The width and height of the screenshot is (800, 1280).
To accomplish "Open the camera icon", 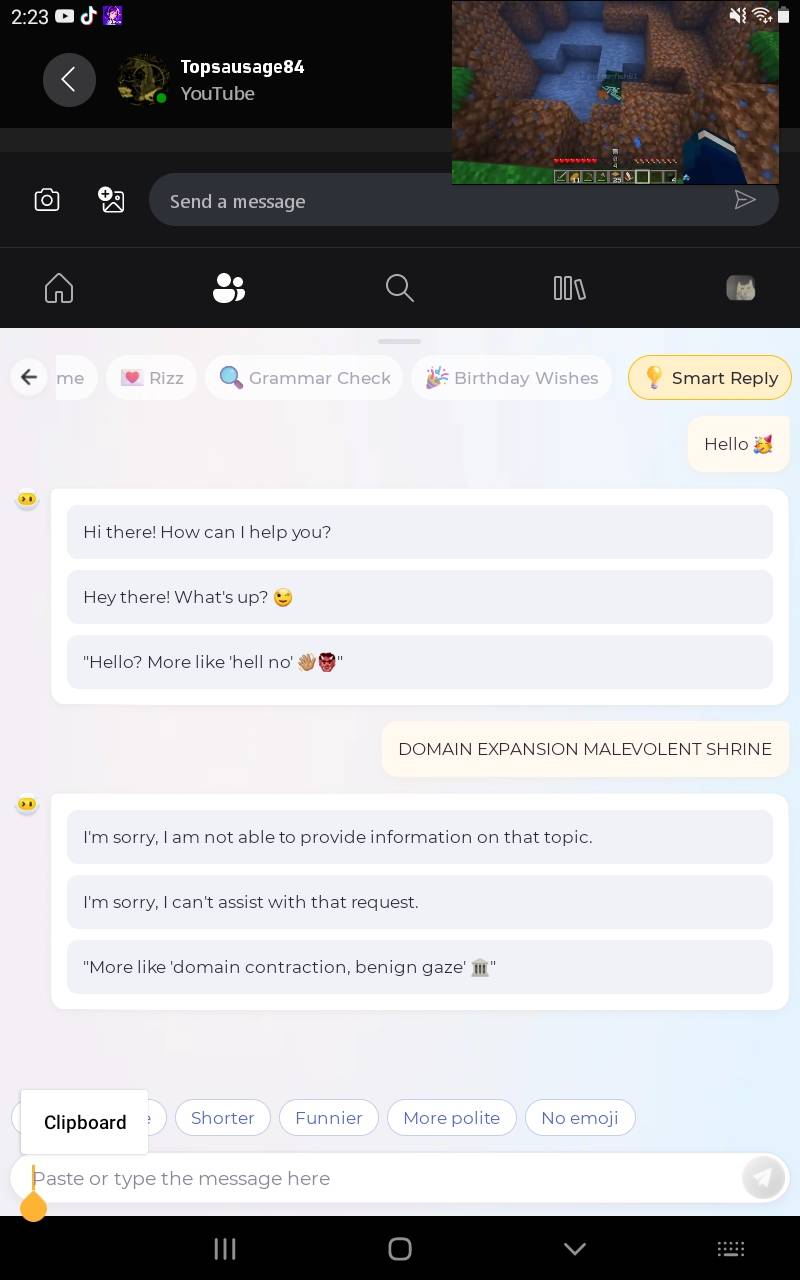I will pyautogui.click(x=47, y=200).
